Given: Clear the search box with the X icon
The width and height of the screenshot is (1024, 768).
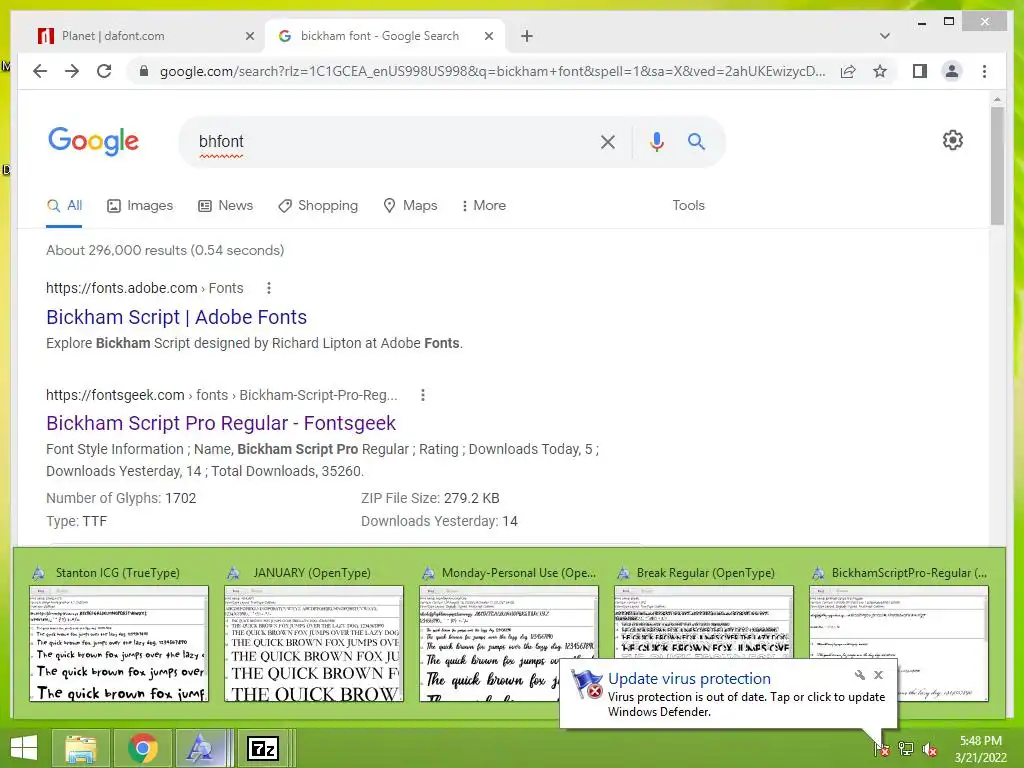Looking at the screenshot, I should click(607, 142).
